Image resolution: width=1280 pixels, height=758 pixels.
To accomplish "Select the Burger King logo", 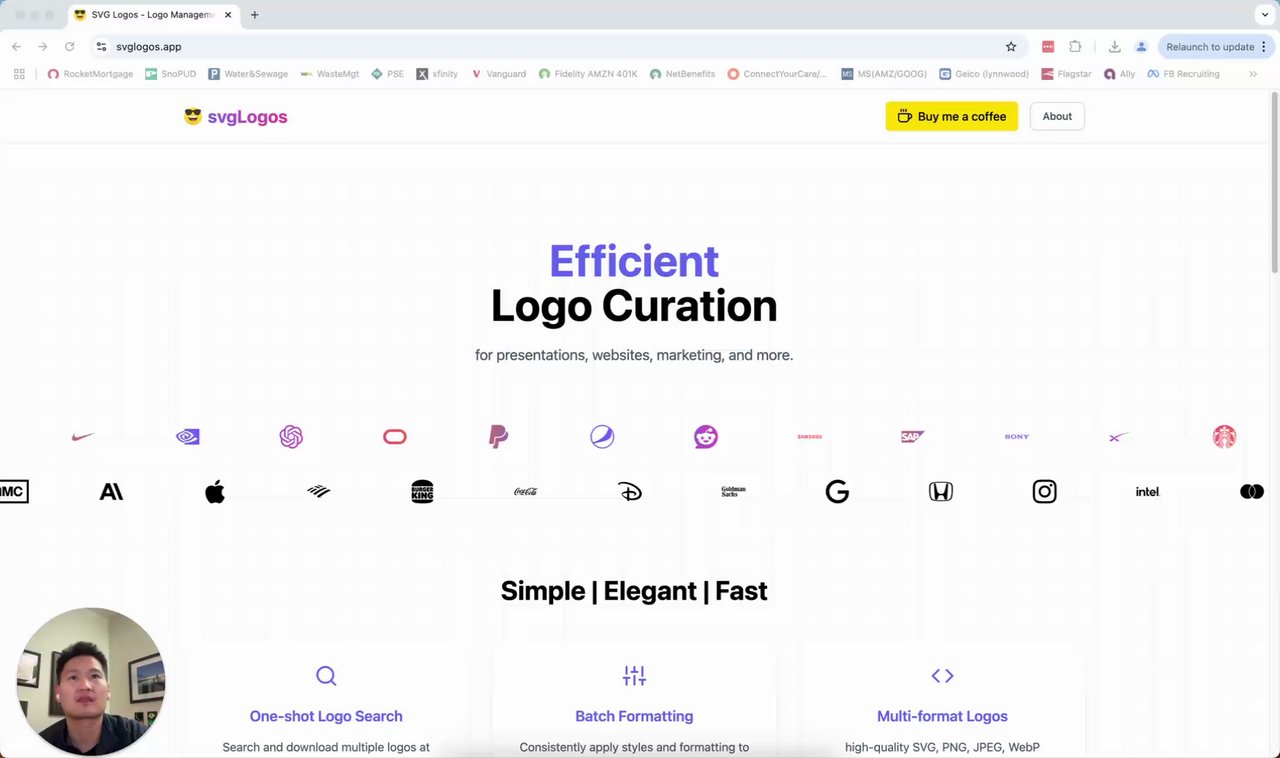I will 422,491.
